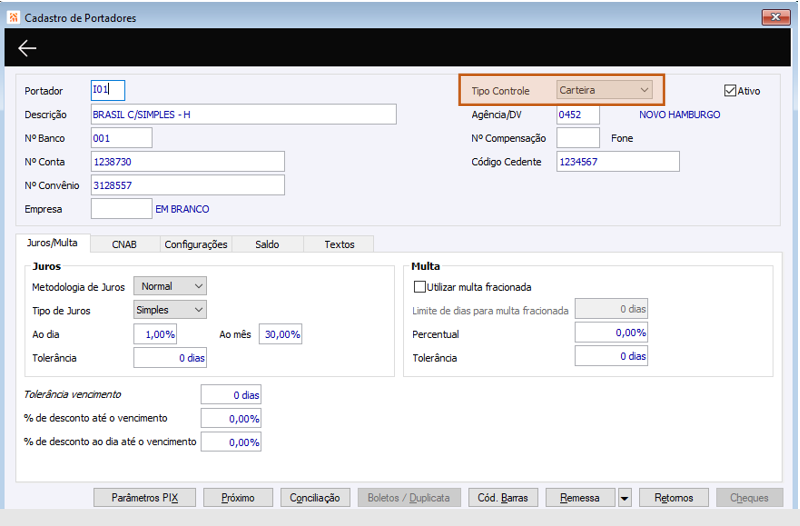Viewport: 800px width, 526px height.
Task: Click the Cód. Barras button
Action: click(503, 497)
